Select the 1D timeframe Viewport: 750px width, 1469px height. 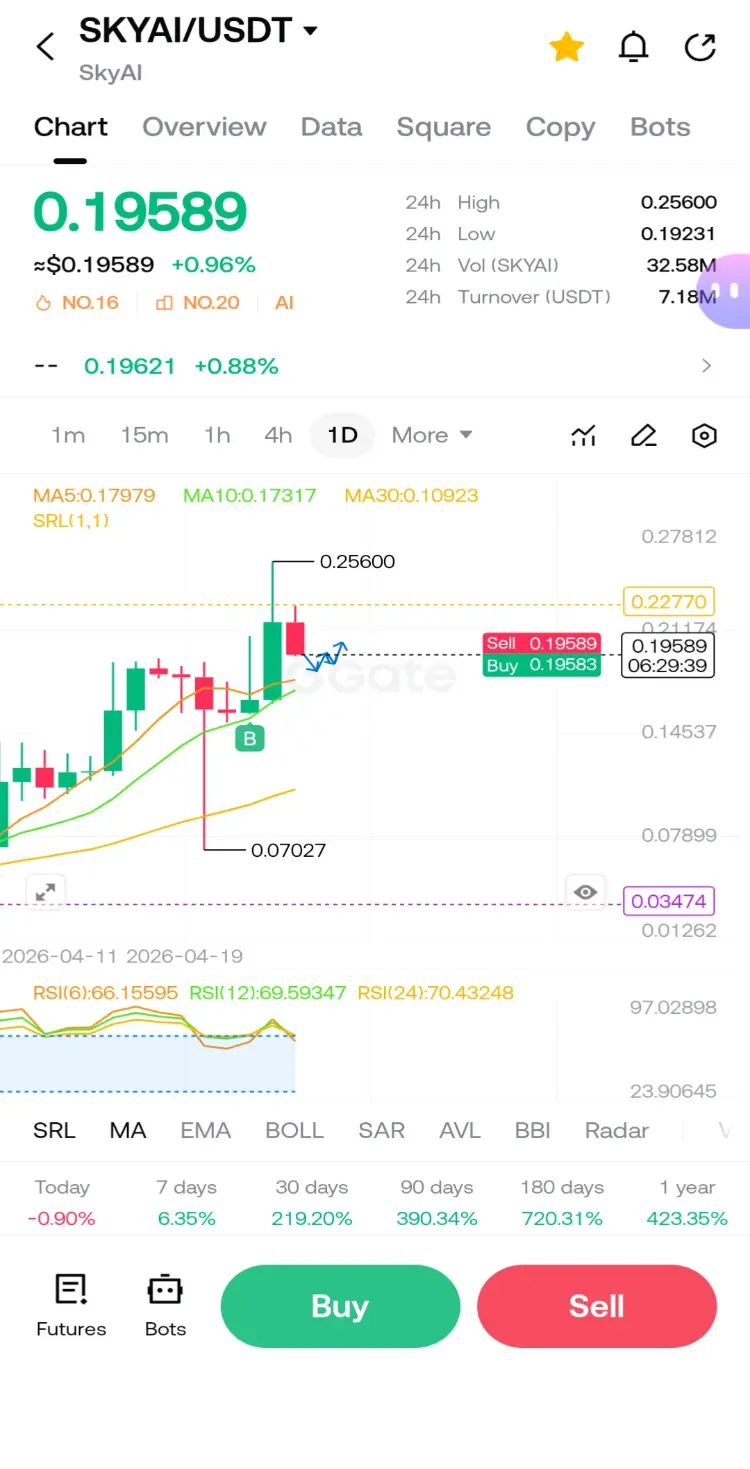[x=342, y=435]
